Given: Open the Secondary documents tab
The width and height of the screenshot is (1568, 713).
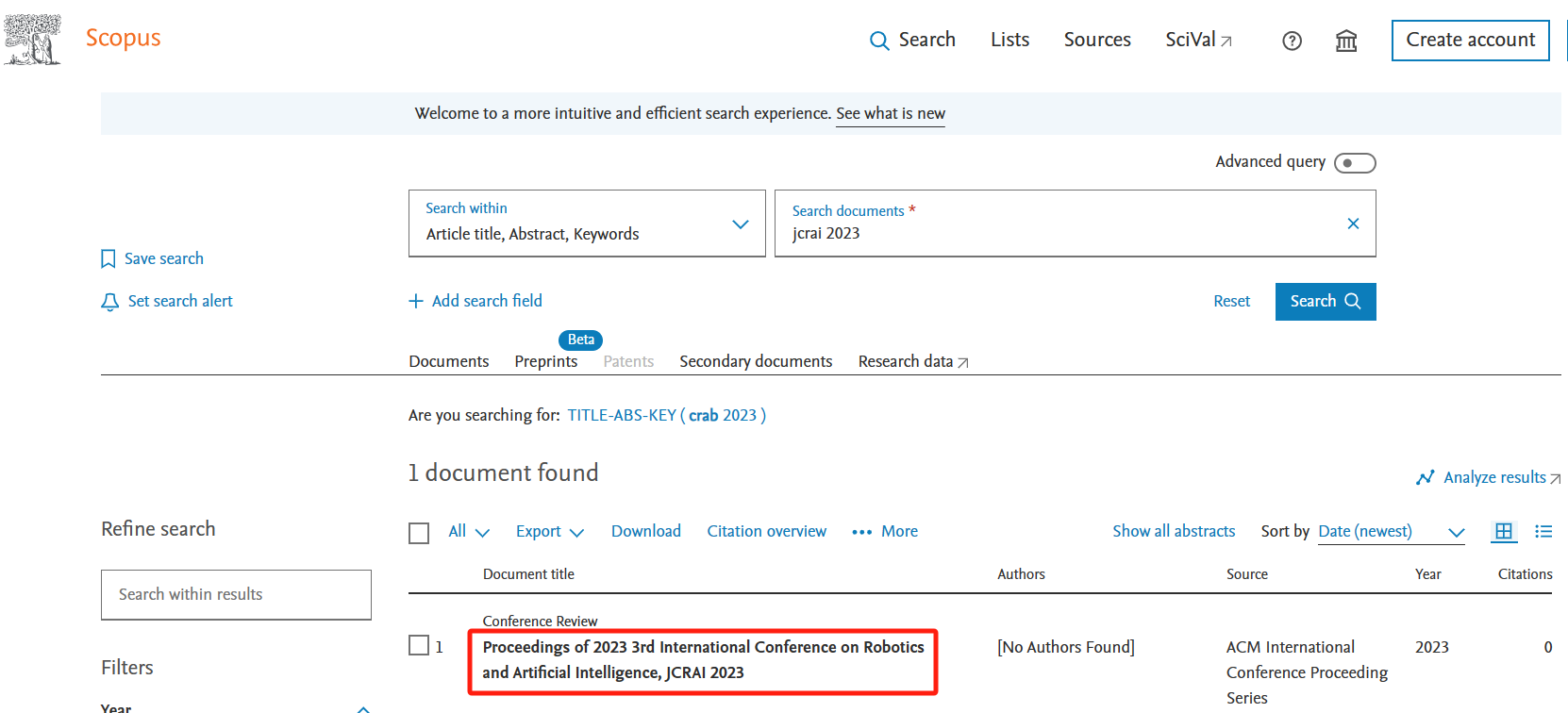Looking at the screenshot, I should (x=756, y=361).
